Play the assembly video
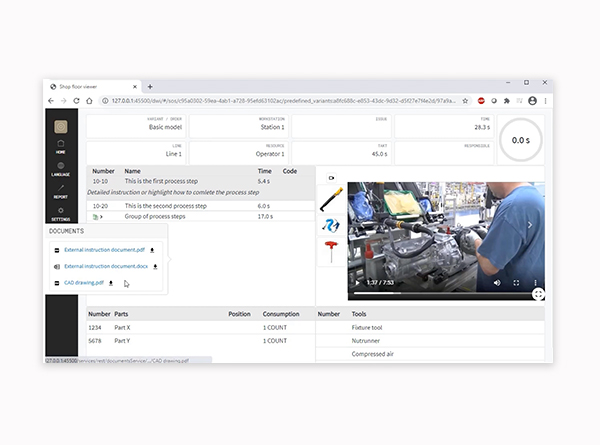This screenshot has height=445, width=600. (x=358, y=283)
